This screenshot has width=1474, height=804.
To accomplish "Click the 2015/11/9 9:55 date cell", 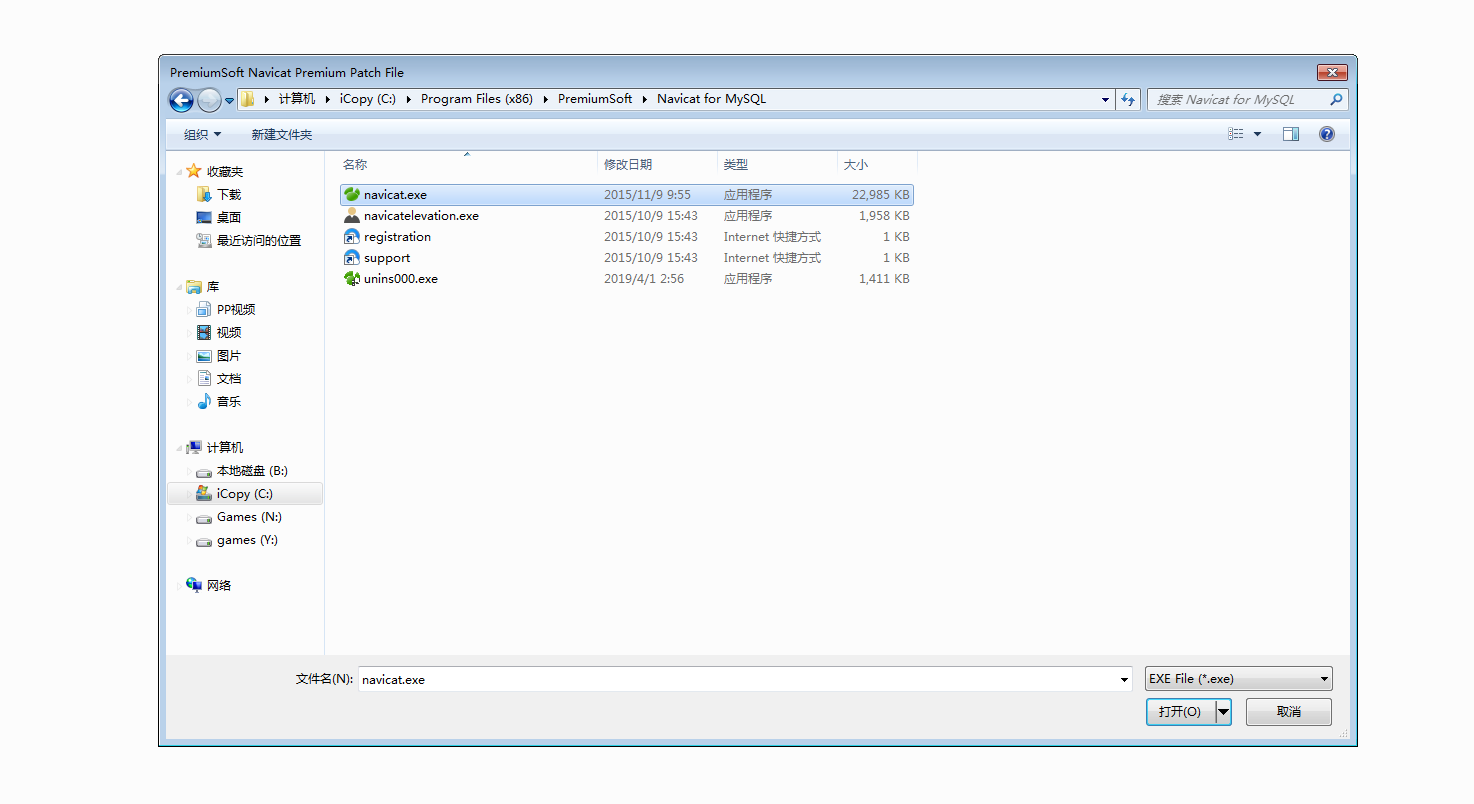I will tap(647, 195).
